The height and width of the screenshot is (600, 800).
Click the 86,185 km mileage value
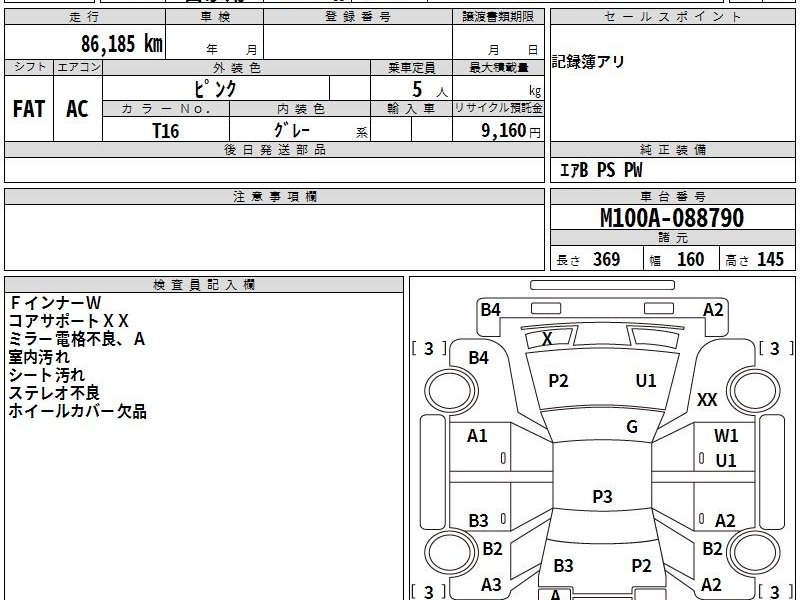121,43
